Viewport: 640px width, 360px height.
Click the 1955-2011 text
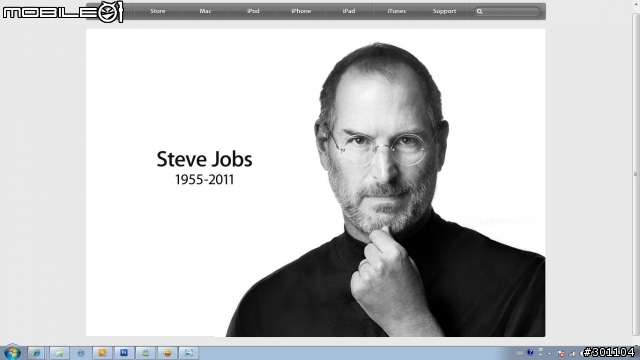click(204, 180)
